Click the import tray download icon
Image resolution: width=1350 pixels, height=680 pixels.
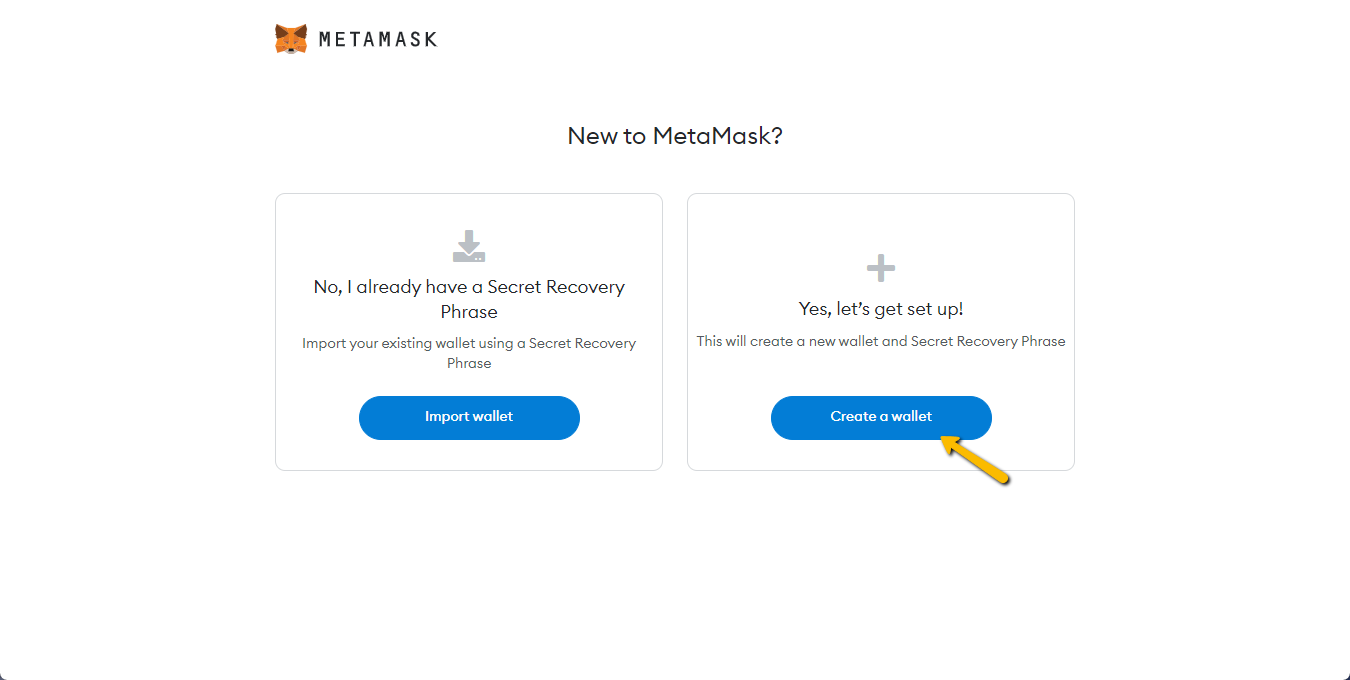(469, 246)
